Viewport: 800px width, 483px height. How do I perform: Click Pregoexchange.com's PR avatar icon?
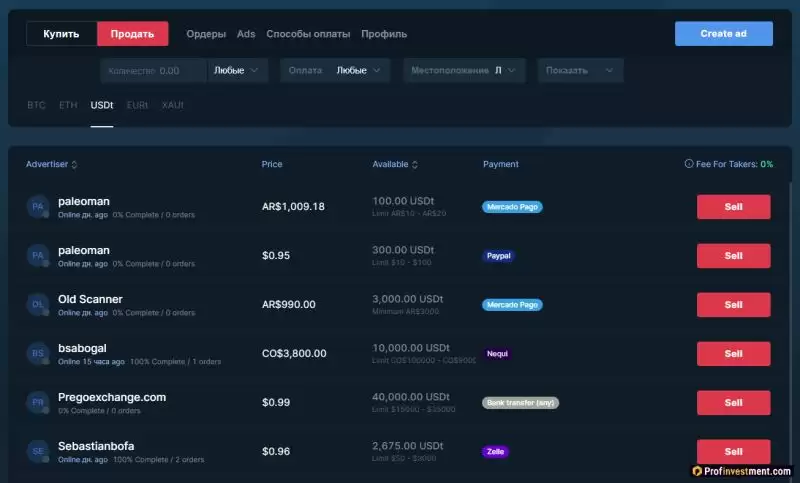38,403
